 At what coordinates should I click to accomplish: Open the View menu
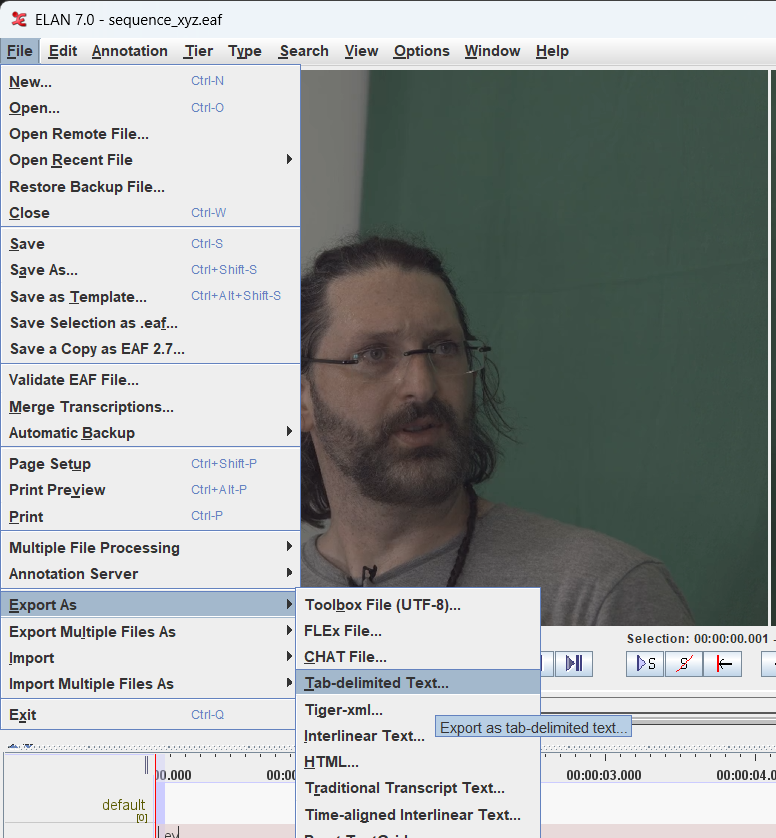pos(361,51)
